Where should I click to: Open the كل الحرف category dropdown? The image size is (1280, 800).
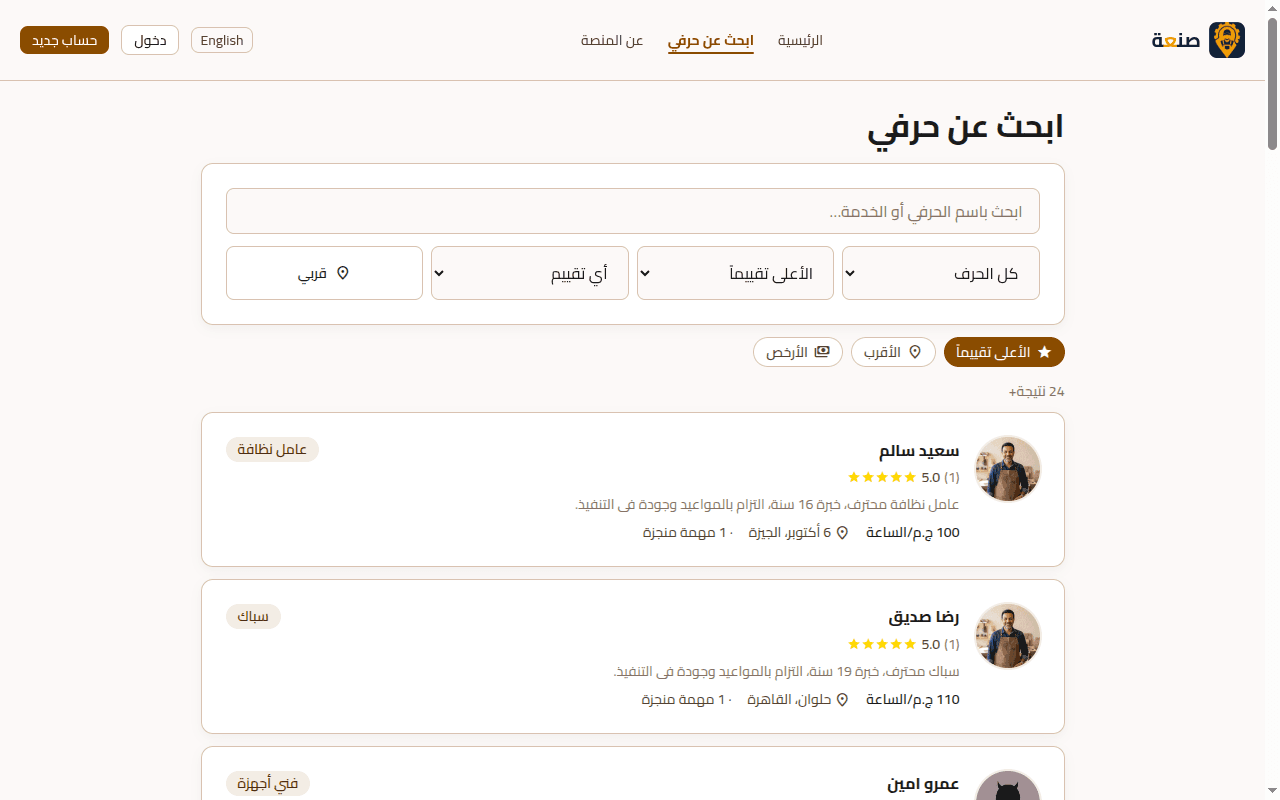click(x=941, y=273)
